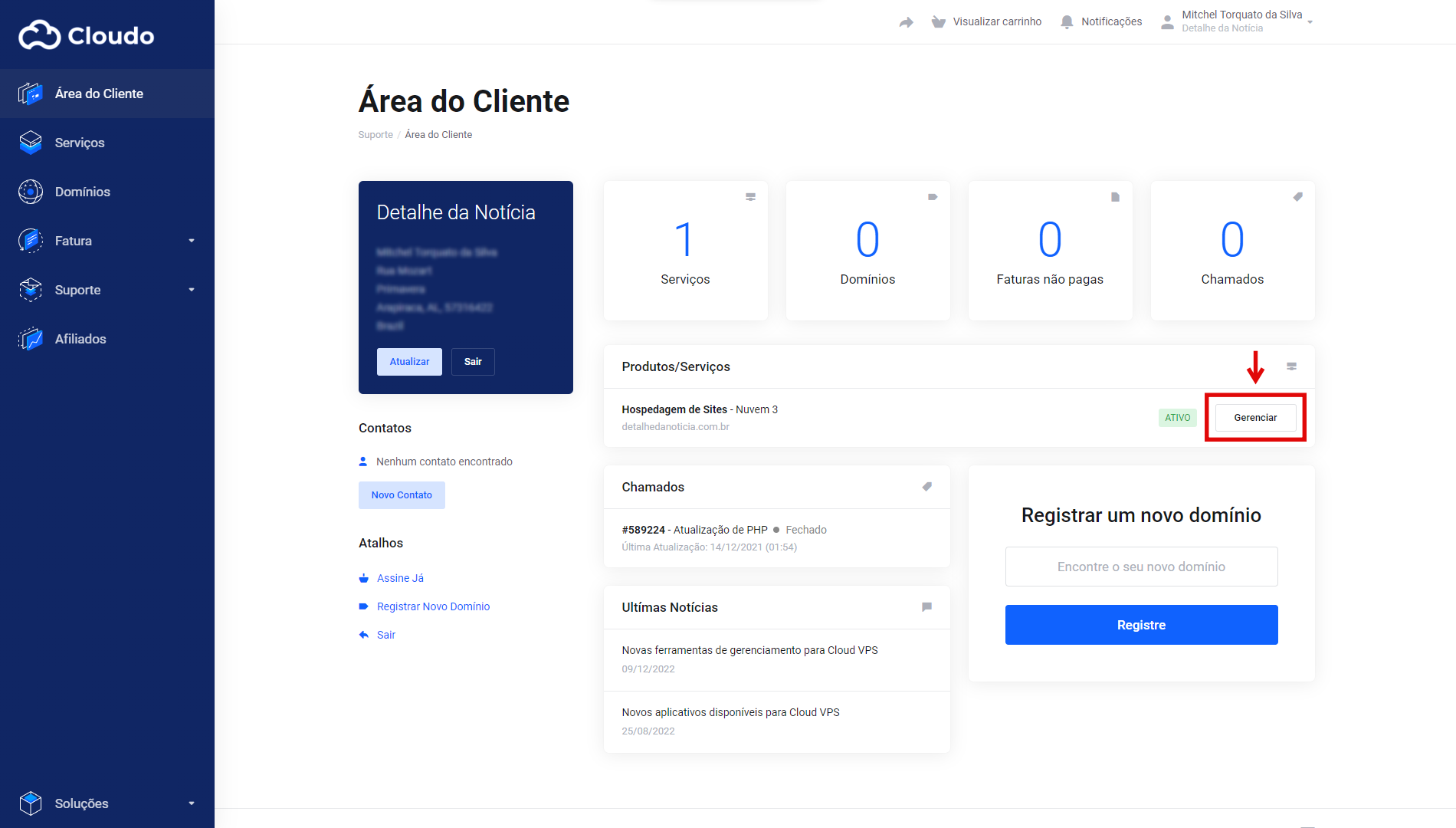Screen dimensions: 1456x828
Task: Open the Domínios globe icon
Action: [x=31, y=192]
